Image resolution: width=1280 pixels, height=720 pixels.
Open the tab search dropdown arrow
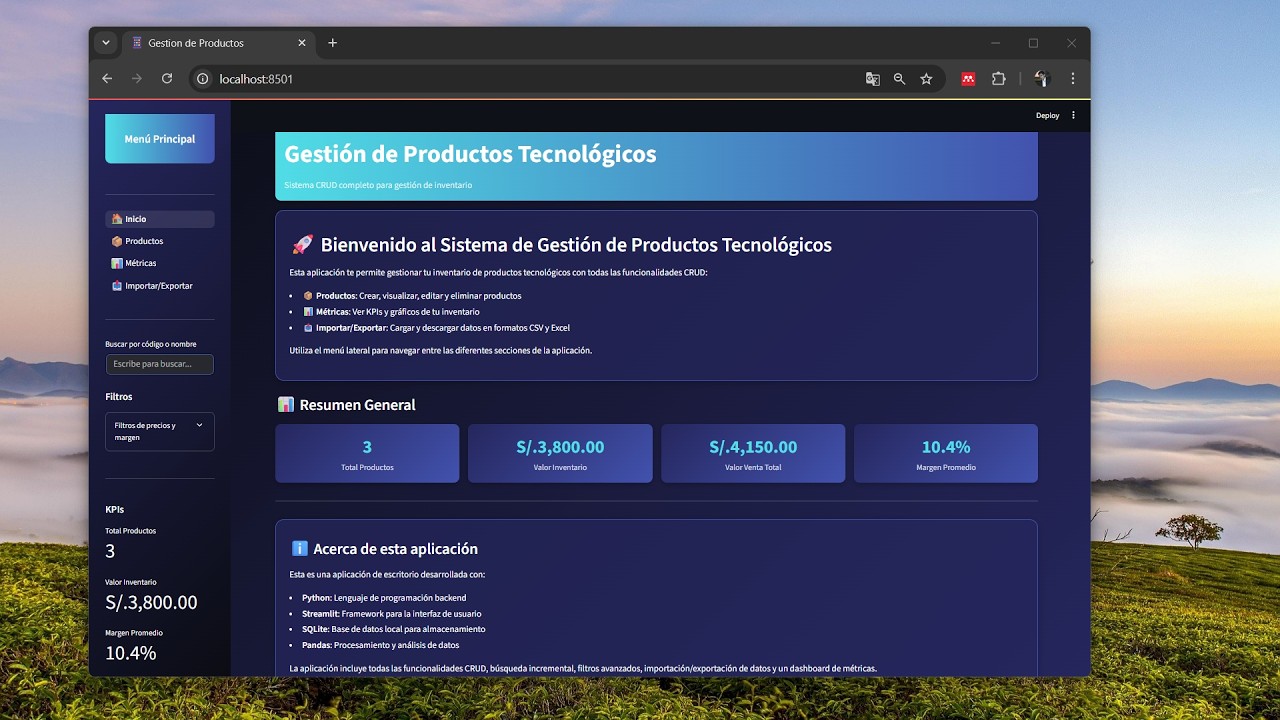pos(106,43)
